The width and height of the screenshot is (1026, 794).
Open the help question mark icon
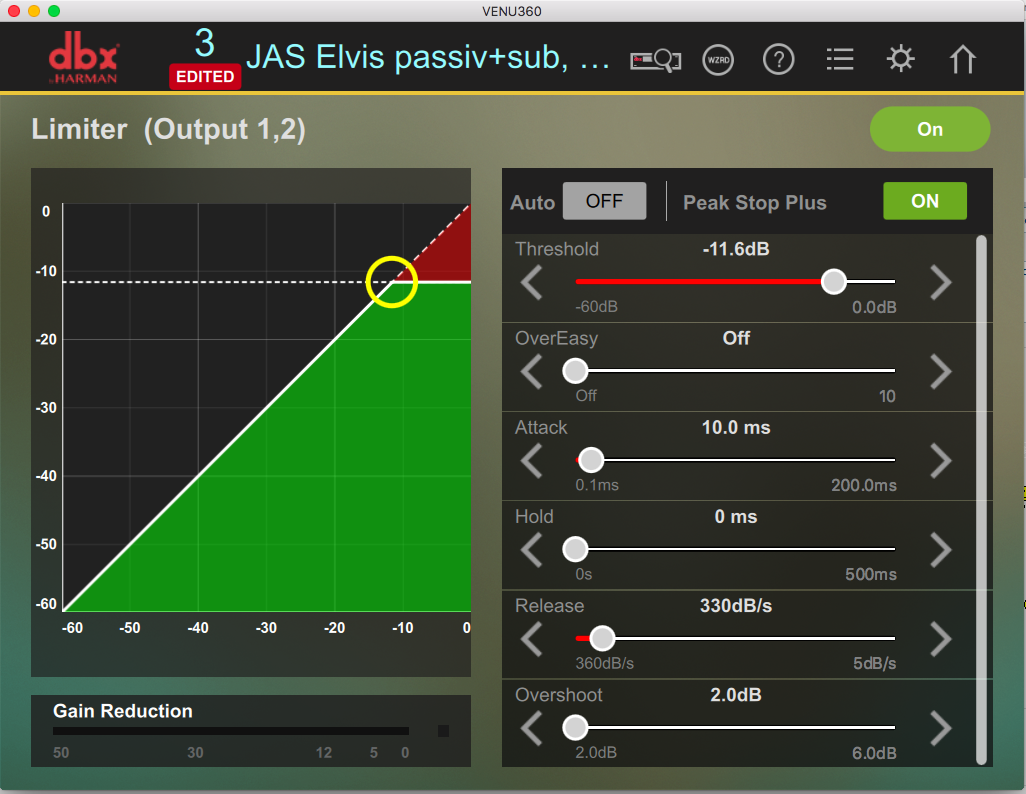point(778,59)
